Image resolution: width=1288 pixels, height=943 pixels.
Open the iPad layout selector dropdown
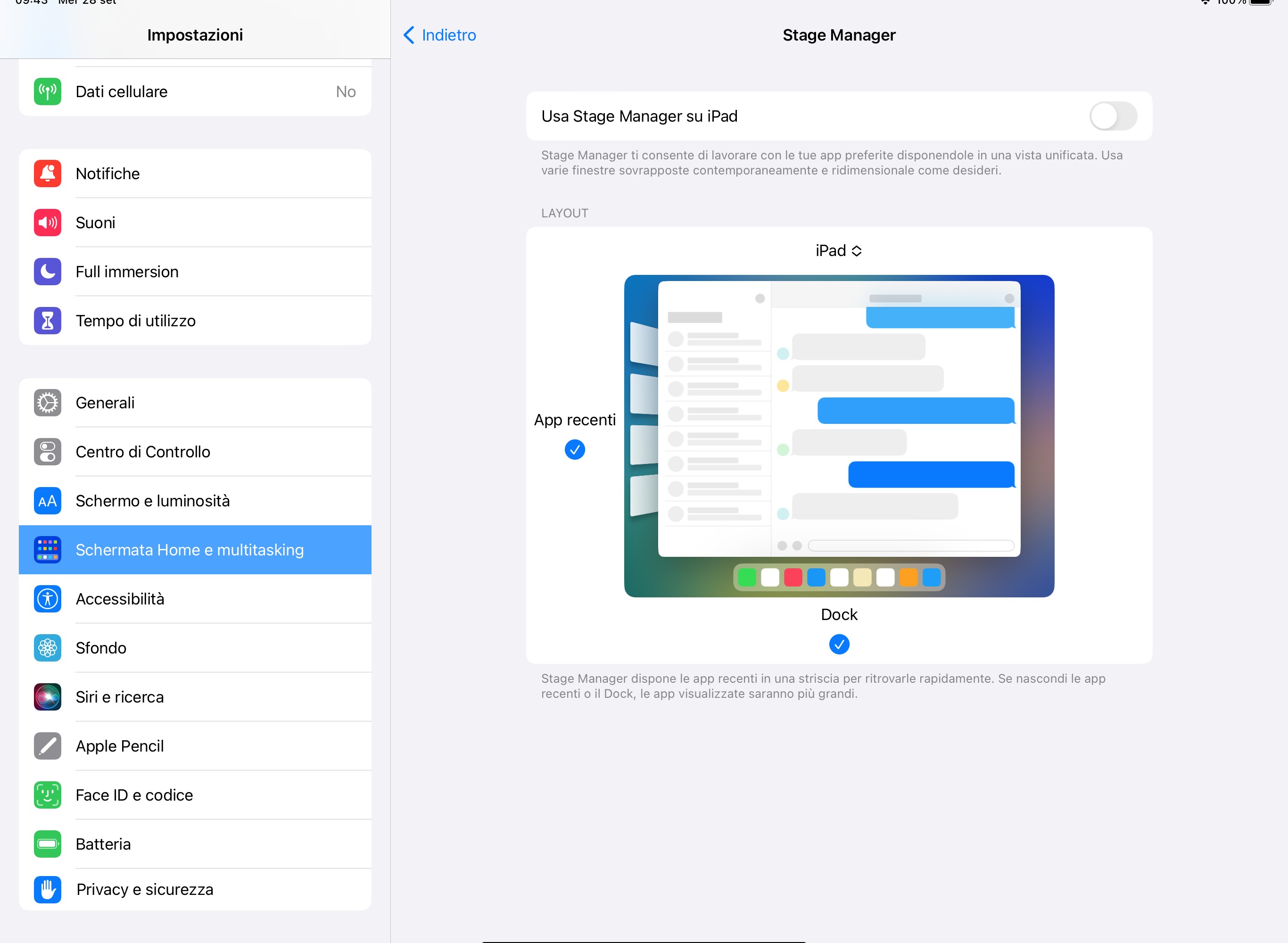[x=838, y=250]
